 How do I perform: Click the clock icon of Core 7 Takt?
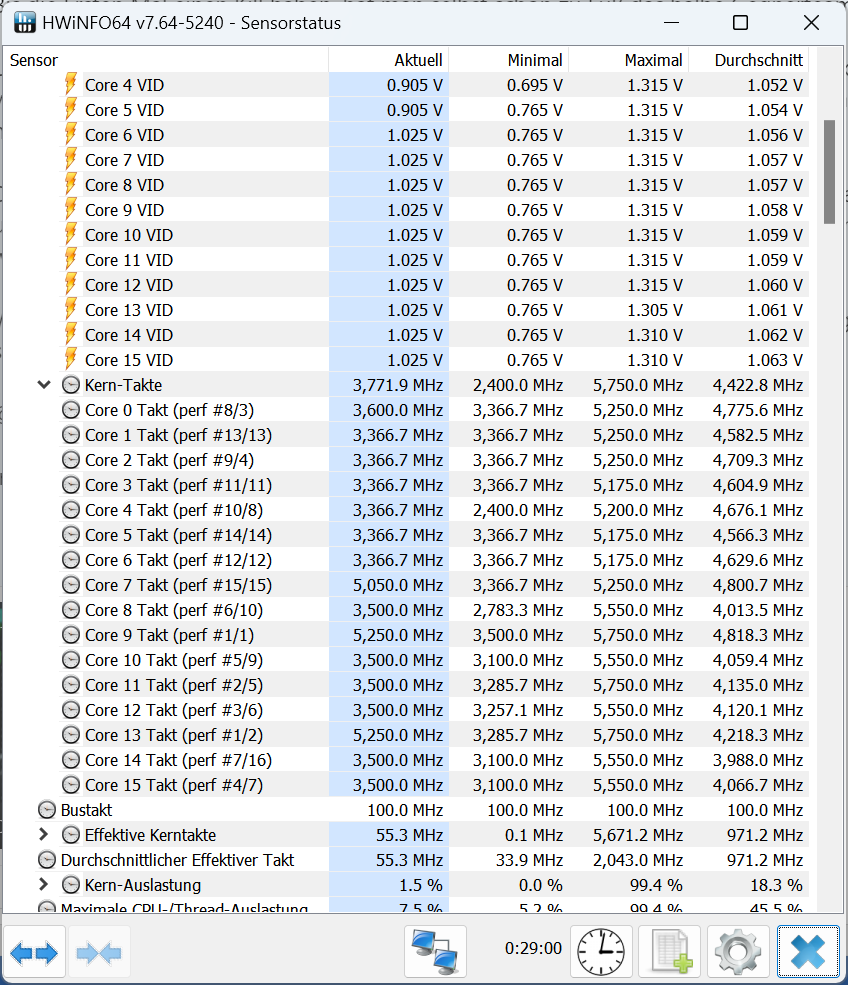[x=71, y=585]
